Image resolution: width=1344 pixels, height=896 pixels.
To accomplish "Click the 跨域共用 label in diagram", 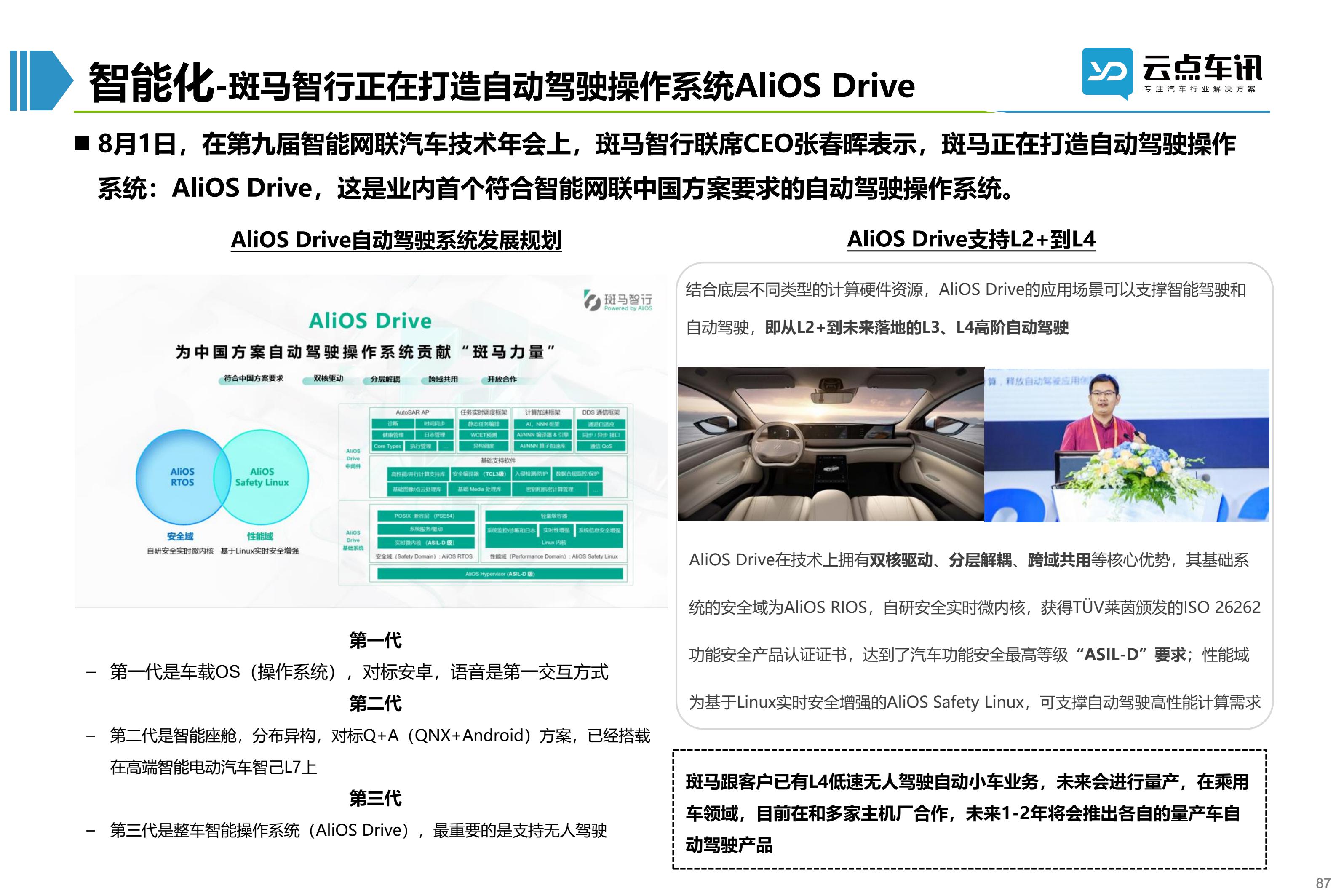I will (x=443, y=379).
